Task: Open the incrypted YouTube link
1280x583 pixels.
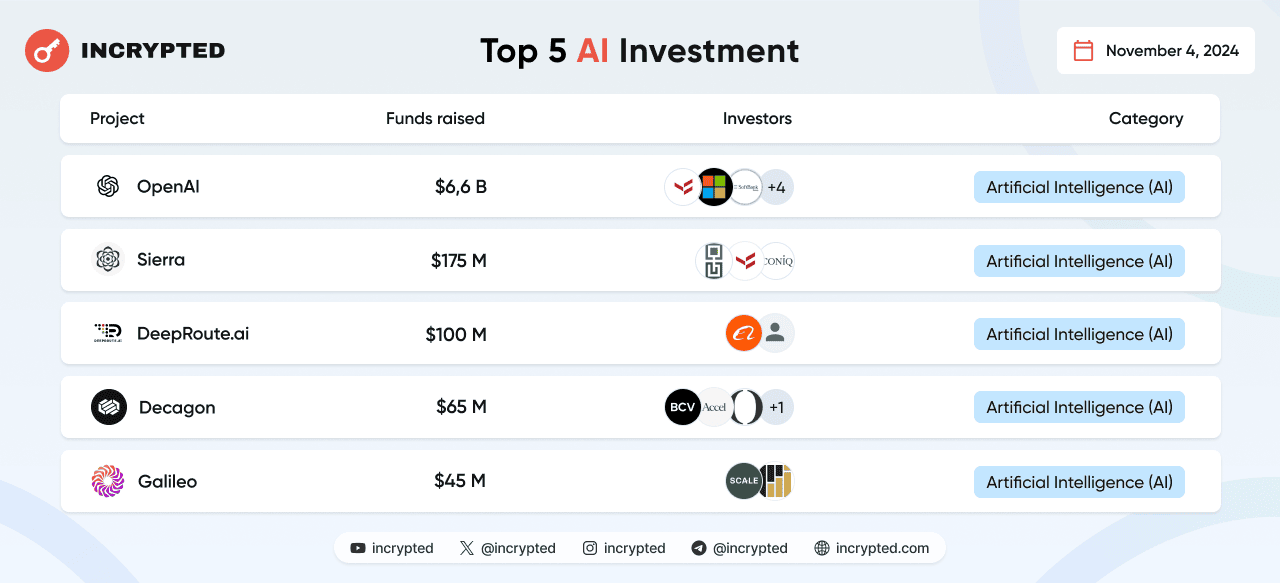Action: (392, 548)
